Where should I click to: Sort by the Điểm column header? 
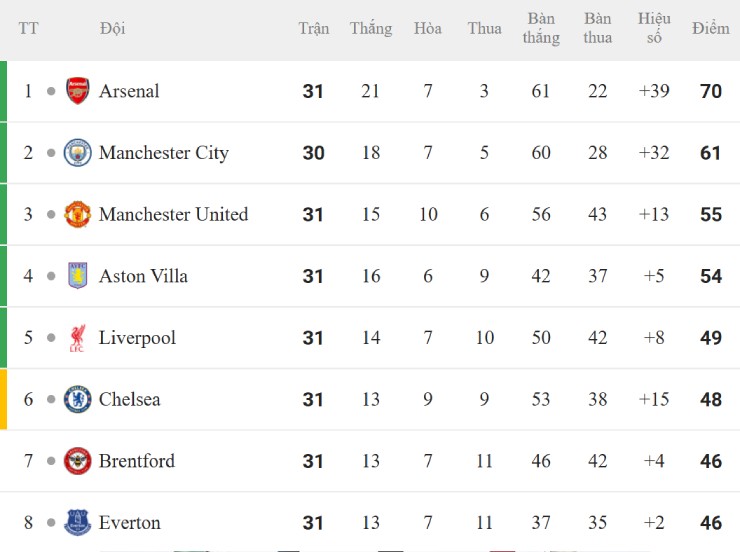[x=710, y=28]
